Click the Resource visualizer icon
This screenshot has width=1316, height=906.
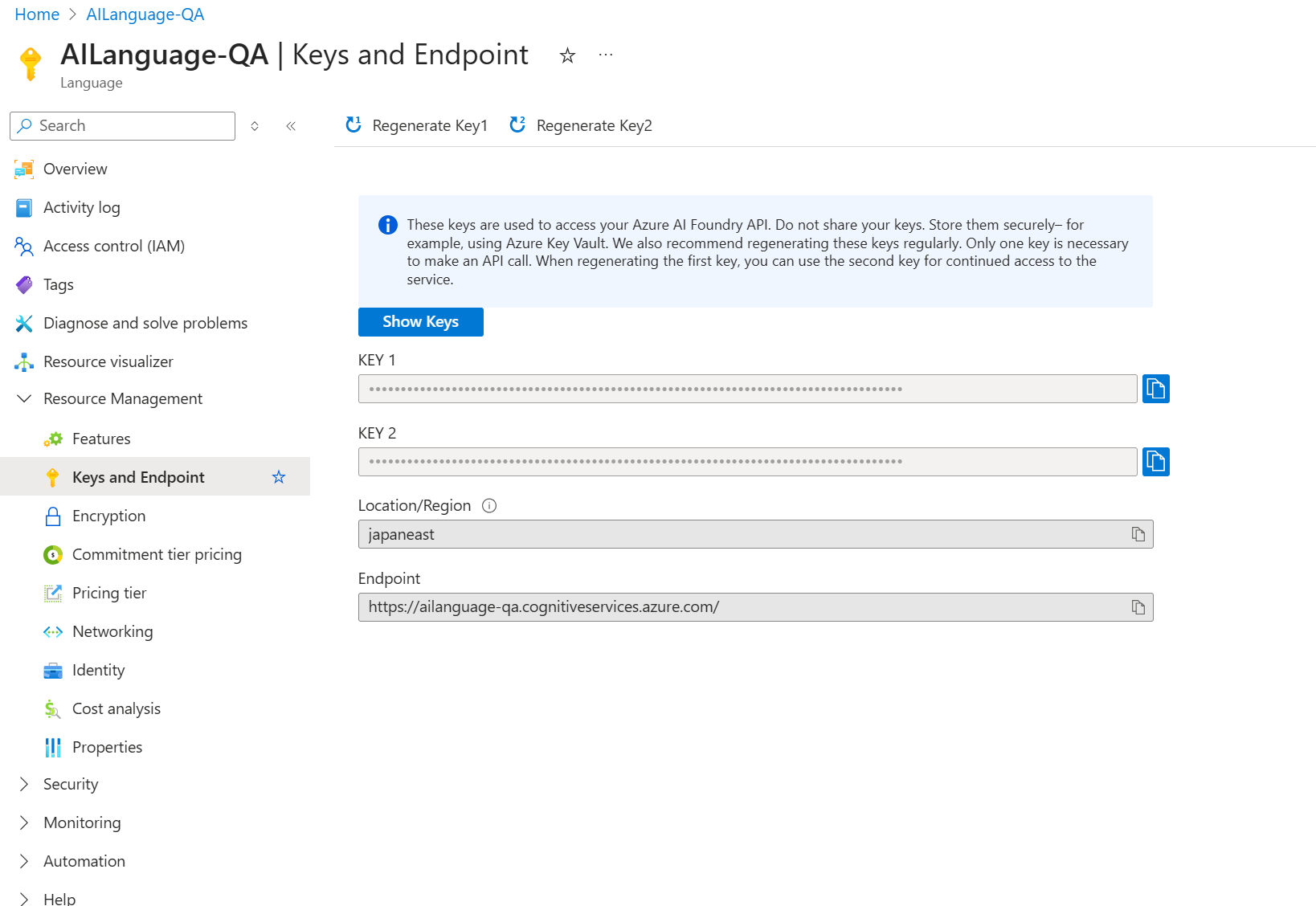(x=24, y=362)
